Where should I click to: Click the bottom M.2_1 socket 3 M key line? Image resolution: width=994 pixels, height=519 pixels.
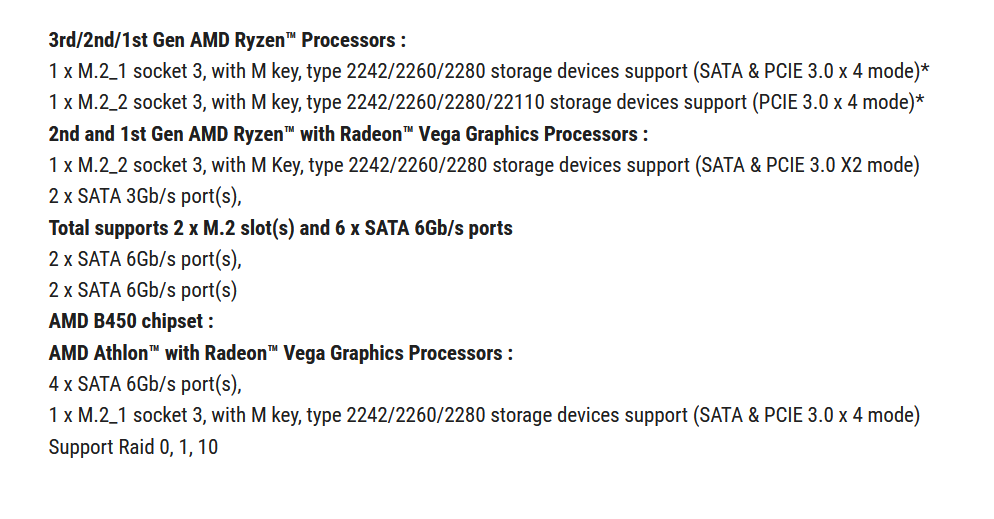tap(484, 416)
